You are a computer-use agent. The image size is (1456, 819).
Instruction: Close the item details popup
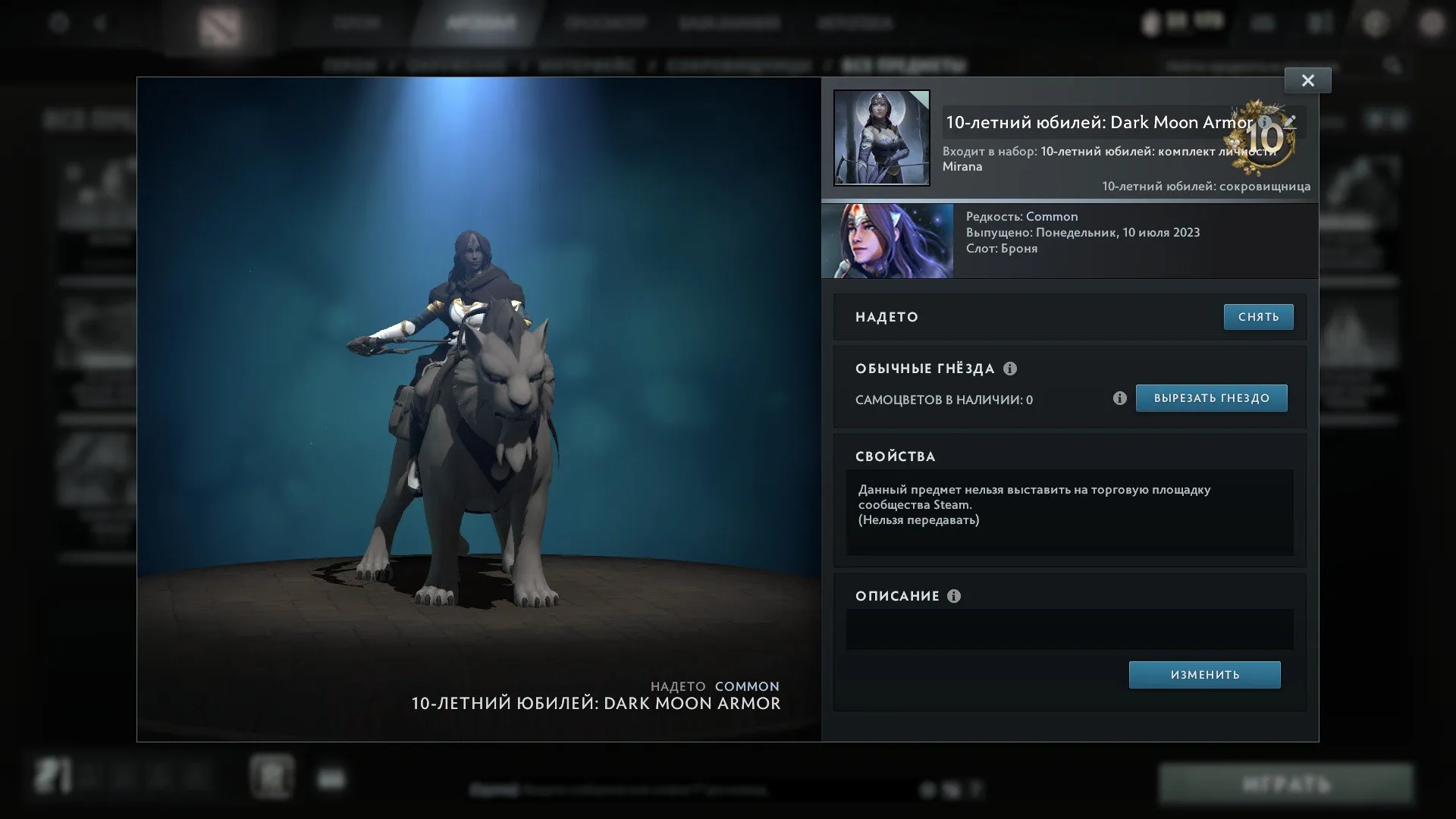click(x=1307, y=80)
